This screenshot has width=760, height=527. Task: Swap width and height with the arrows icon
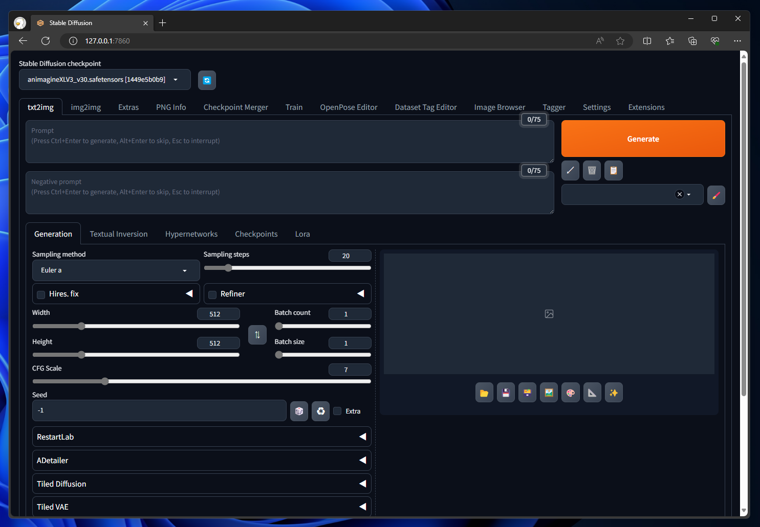[x=257, y=335]
